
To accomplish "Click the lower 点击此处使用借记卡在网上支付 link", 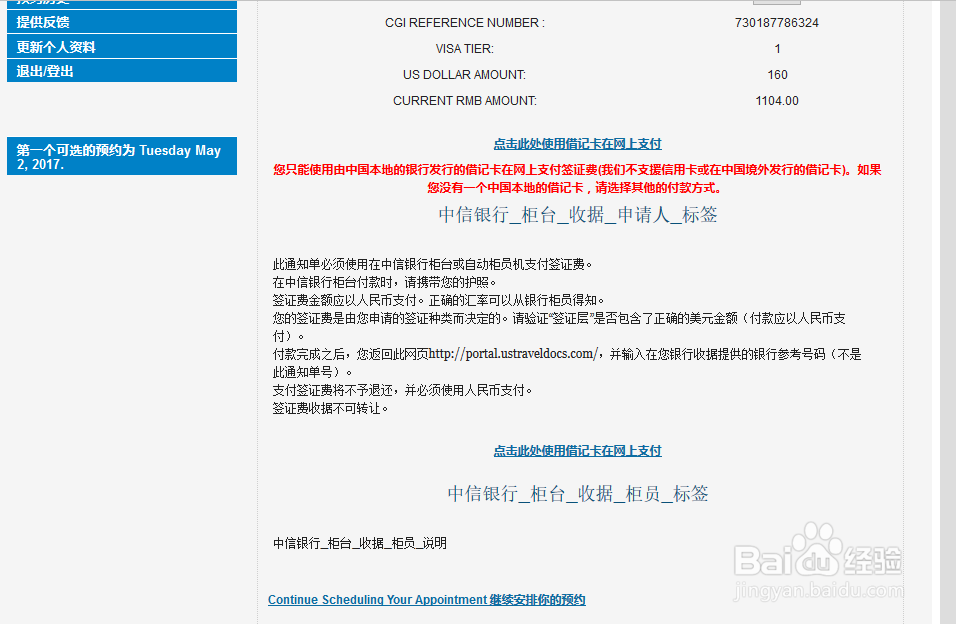I will click(x=577, y=450).
